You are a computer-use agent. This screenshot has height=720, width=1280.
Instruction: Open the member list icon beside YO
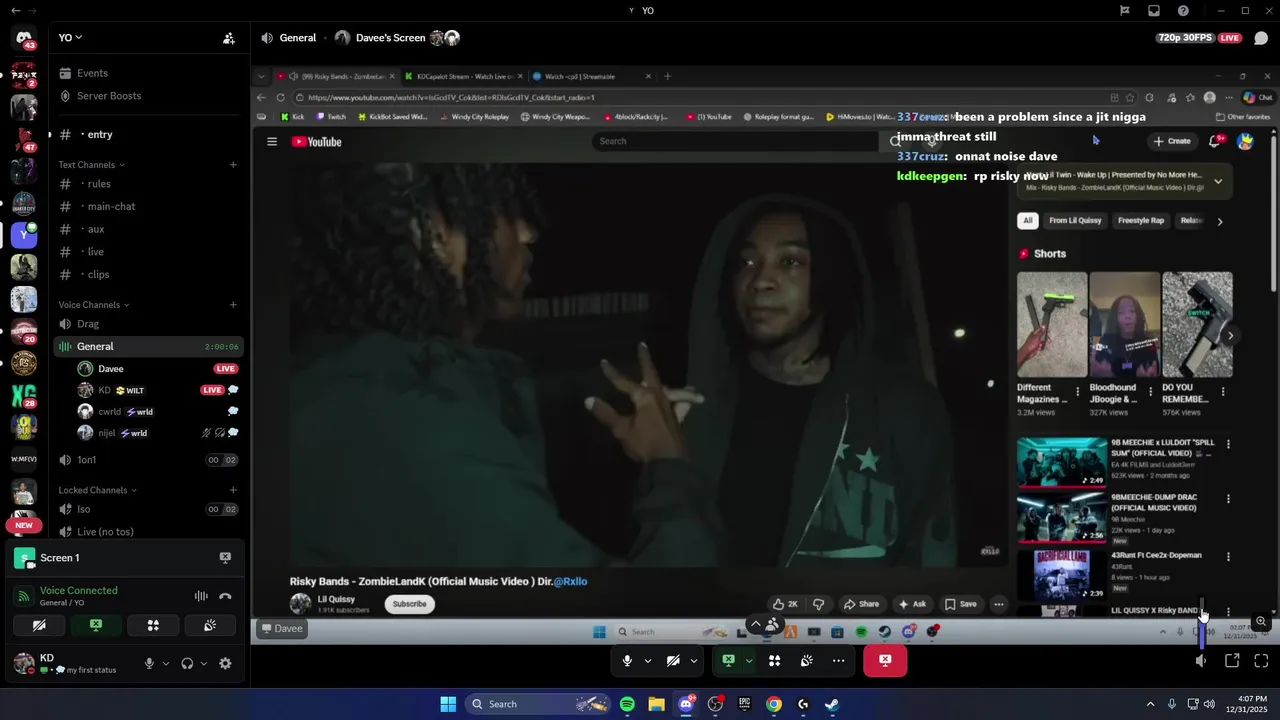pos(229,38)
